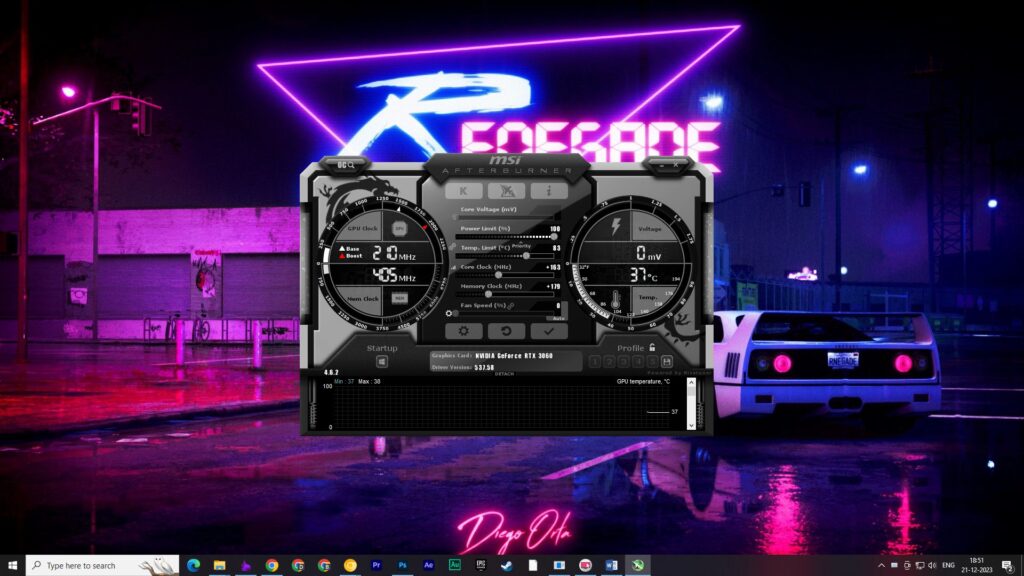Adjust the Temp. Limit slider
1024x576 pixels.
point(505,255)
